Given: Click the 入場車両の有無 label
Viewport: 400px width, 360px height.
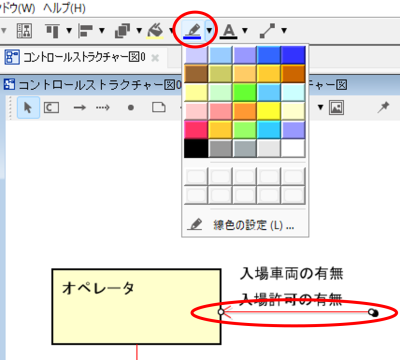Looking at the screenshot, I should [x=292, y=274].
